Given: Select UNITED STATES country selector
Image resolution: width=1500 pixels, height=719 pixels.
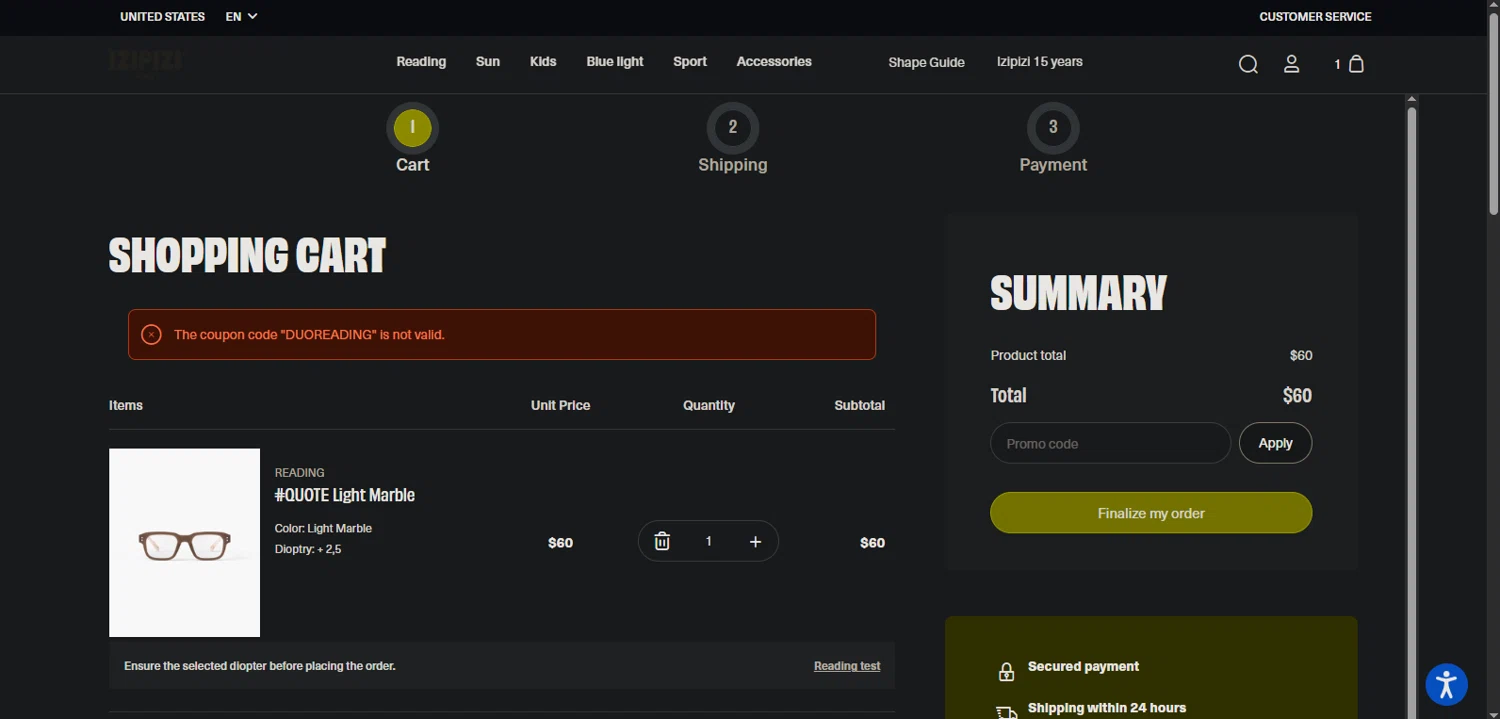Looking at the screenshot, I should click(162, 16).
